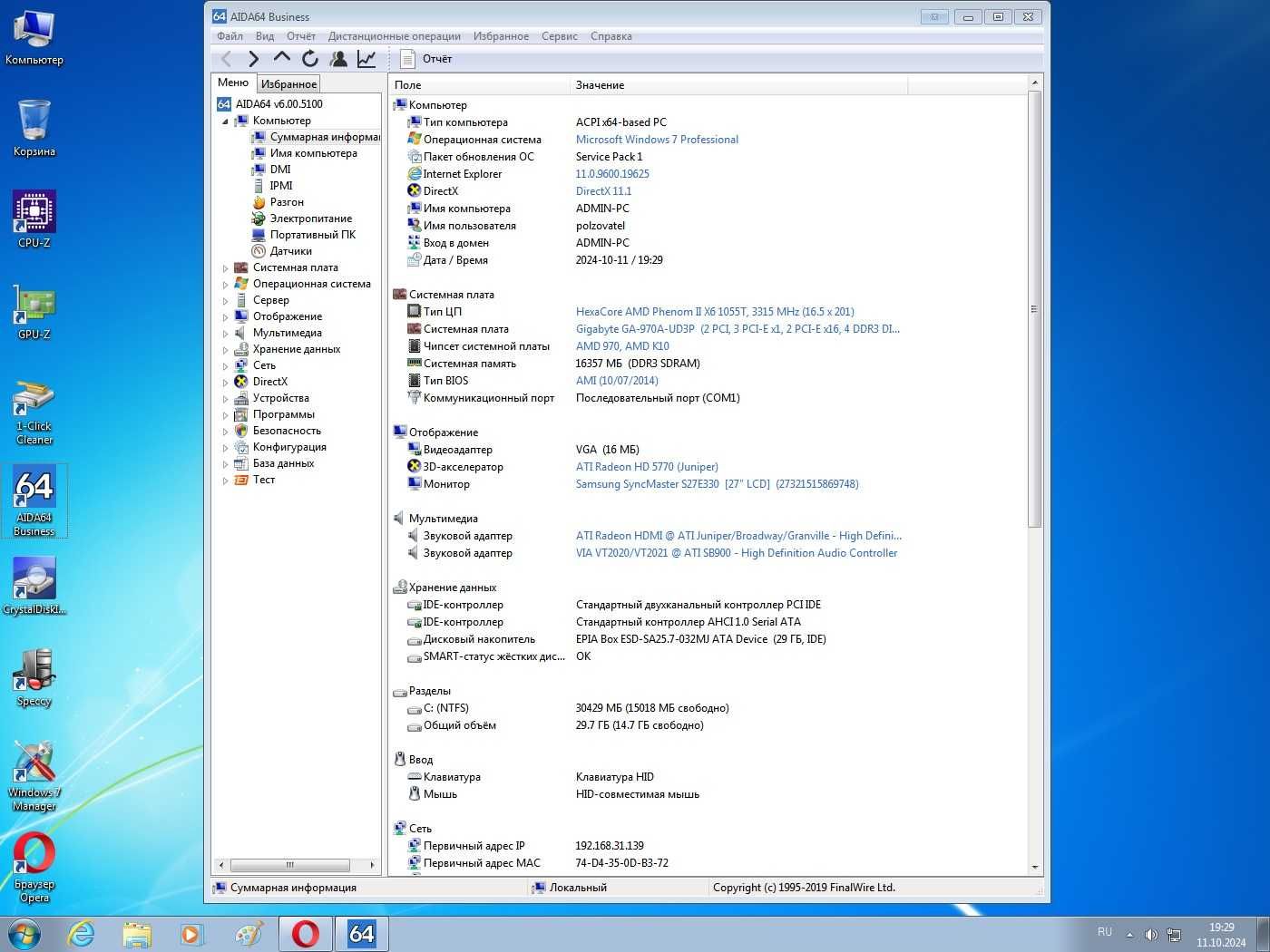Click the Отчёт report toolbar button
This screenshot has width=1270, height=952.
pos(426,59)
